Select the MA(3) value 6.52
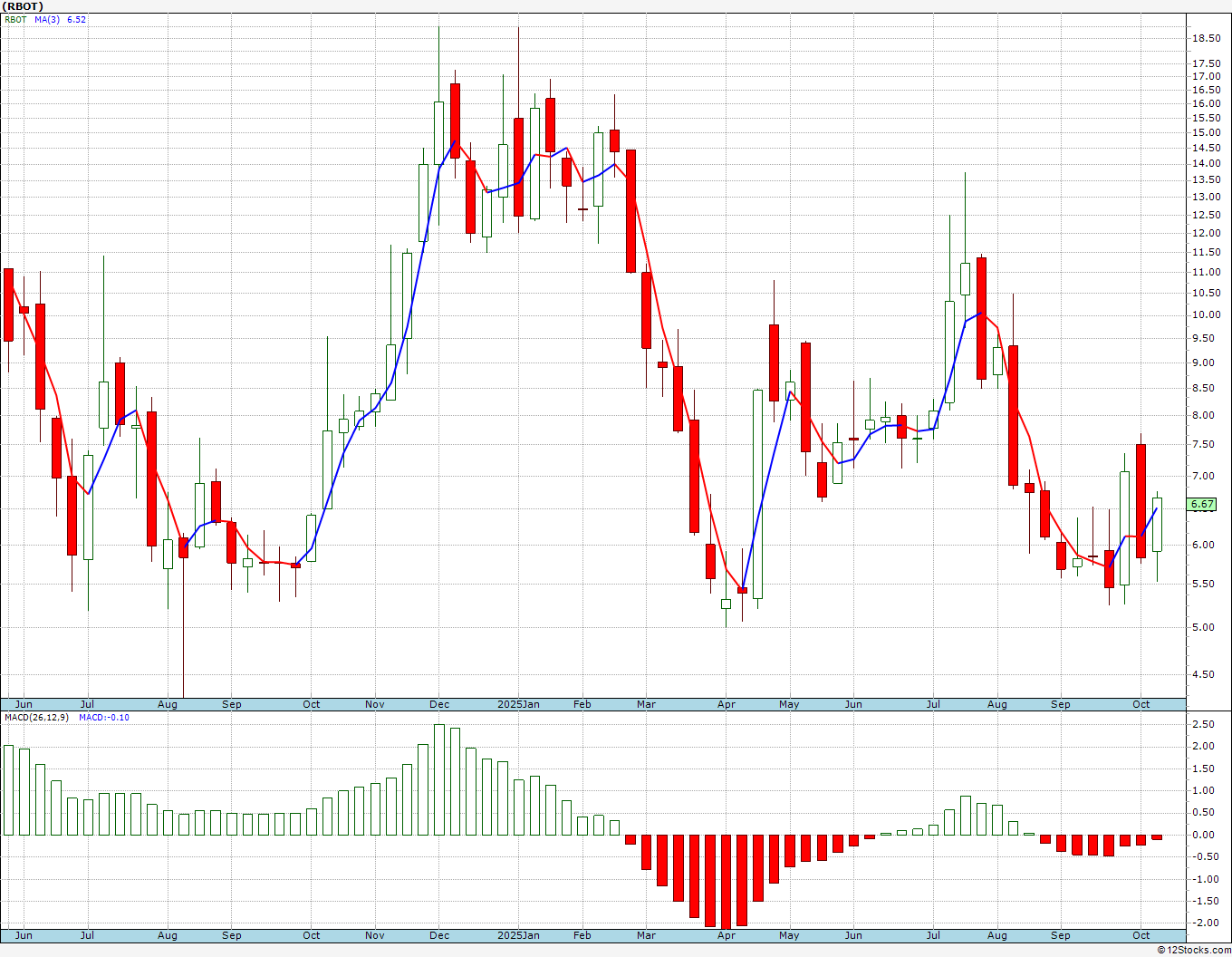The image size is (1232, 957). pos(76,19)
